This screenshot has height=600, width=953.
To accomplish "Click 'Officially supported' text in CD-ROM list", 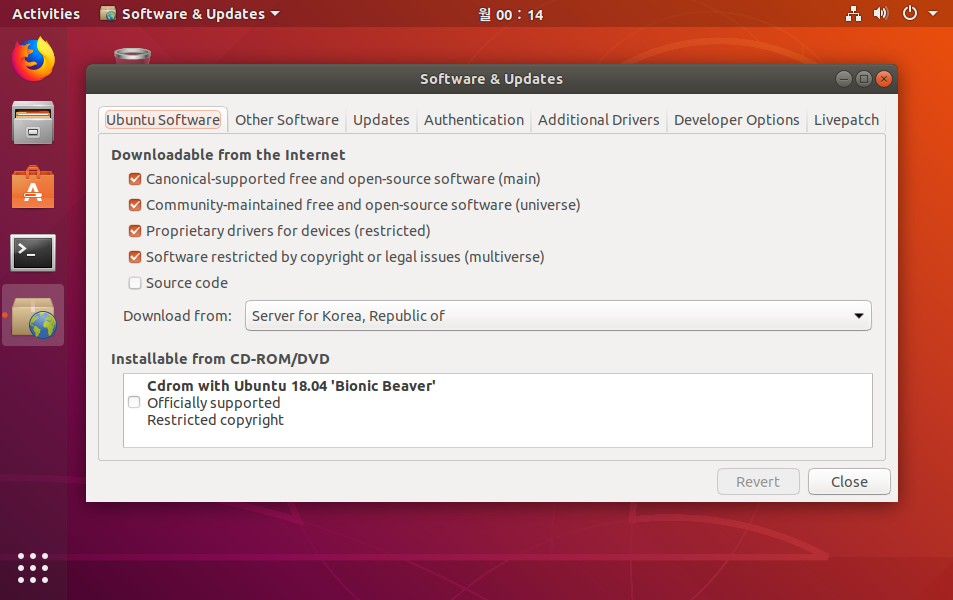I will click(x=213, y=403).
